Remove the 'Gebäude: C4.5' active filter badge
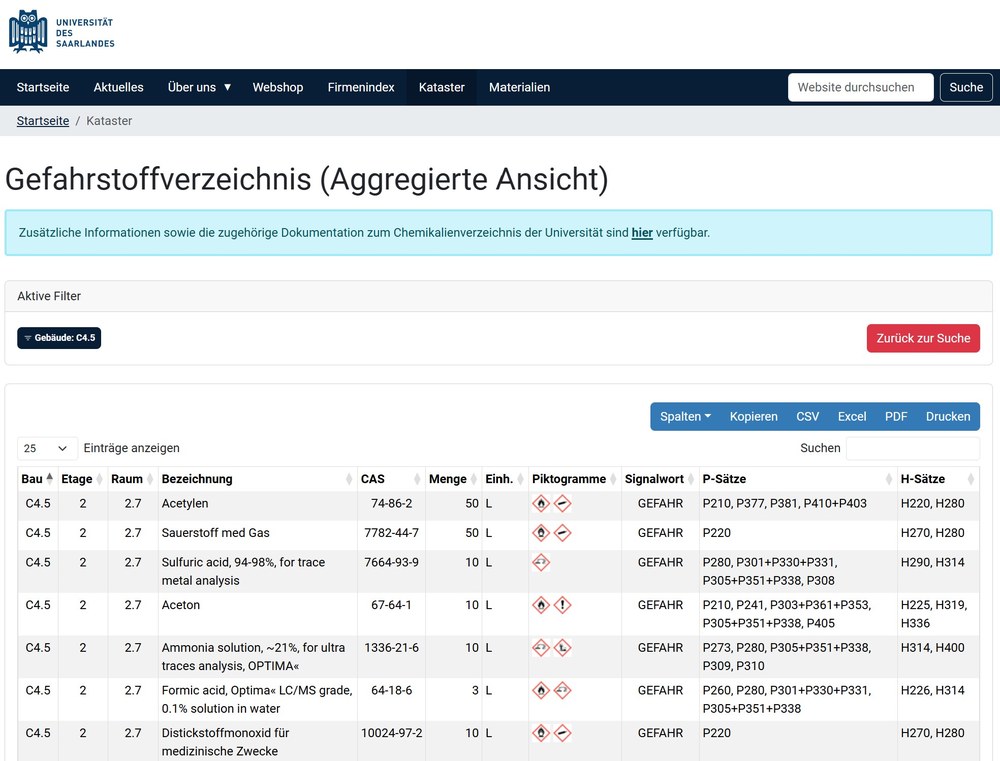This screenshot has width=1000, height=761. [x=59, y=338]
